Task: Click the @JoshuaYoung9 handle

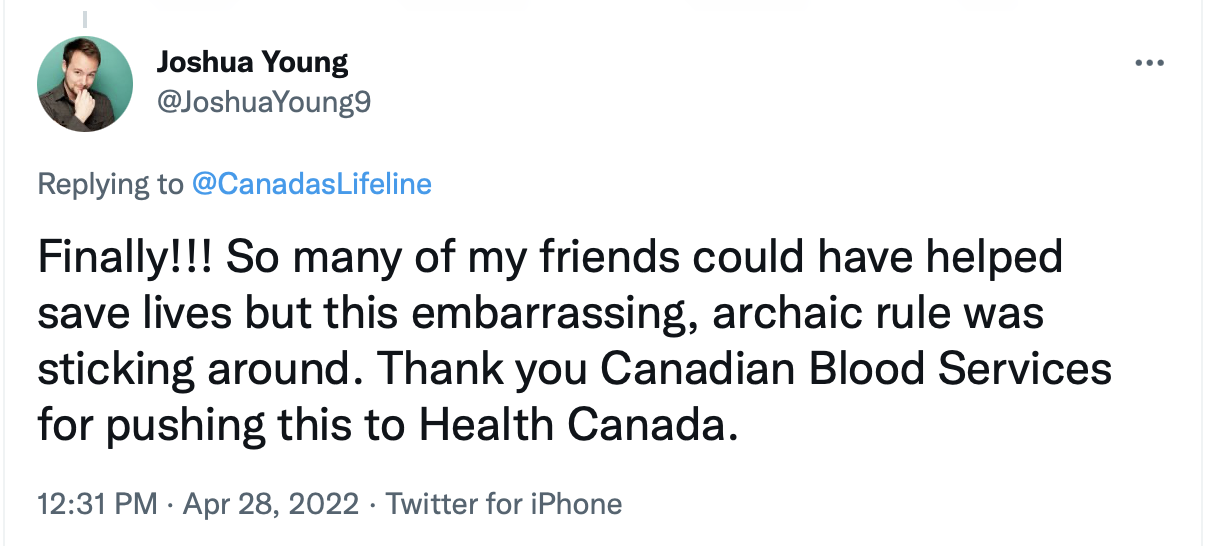Action: click(x=264, y=101)
